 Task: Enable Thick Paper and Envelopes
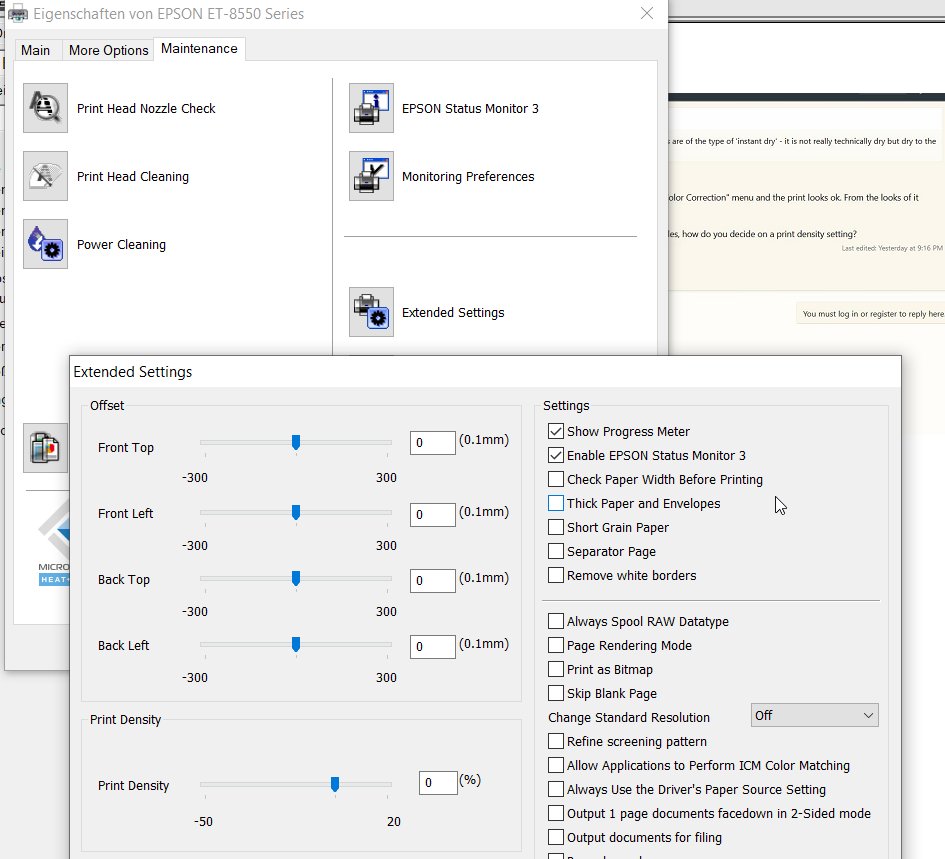coord(556,503)
